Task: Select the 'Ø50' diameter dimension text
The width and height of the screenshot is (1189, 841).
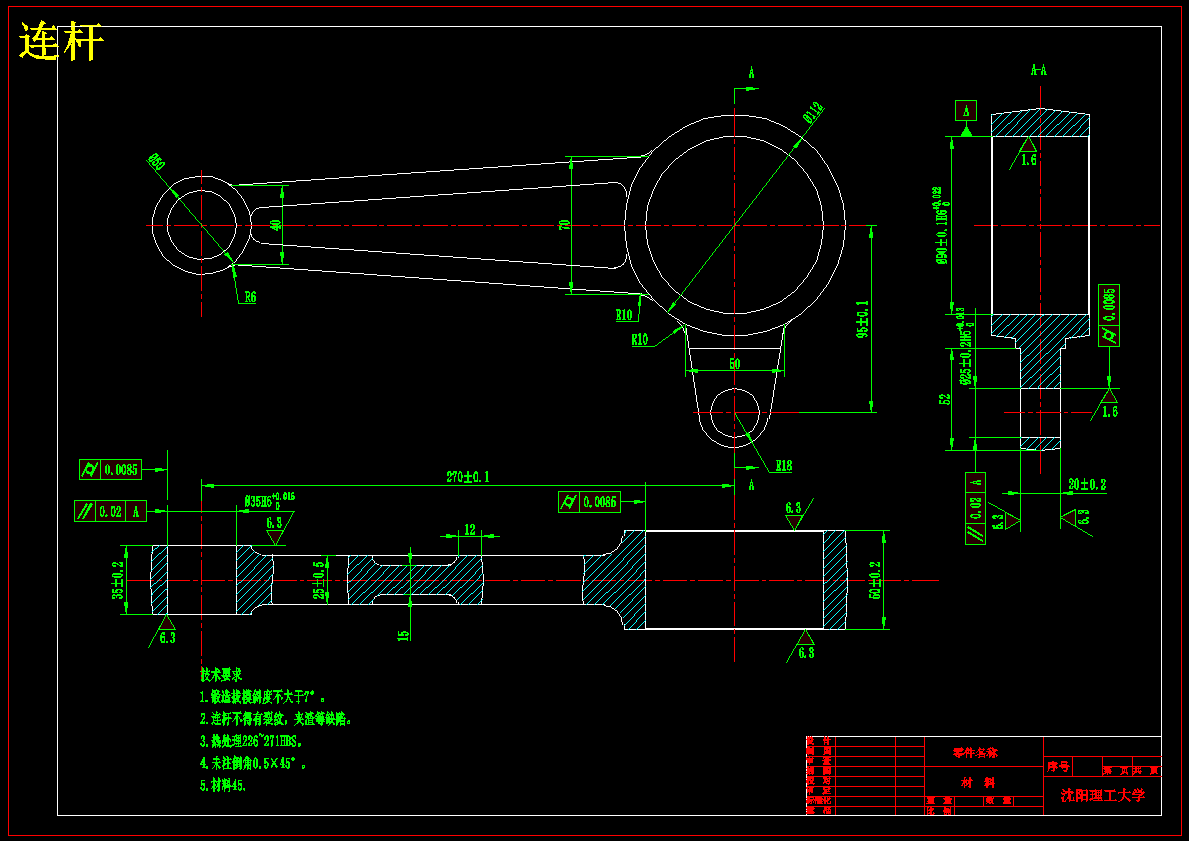Action: coord(156,162)
